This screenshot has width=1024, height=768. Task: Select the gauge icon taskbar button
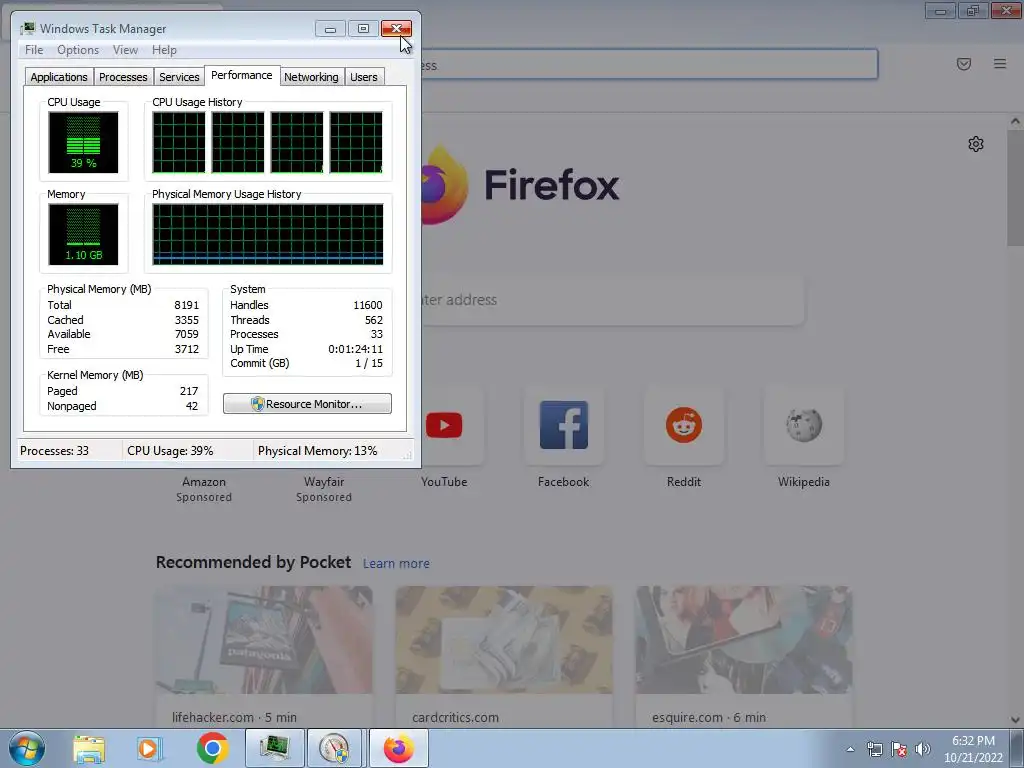tap(334, 748)
